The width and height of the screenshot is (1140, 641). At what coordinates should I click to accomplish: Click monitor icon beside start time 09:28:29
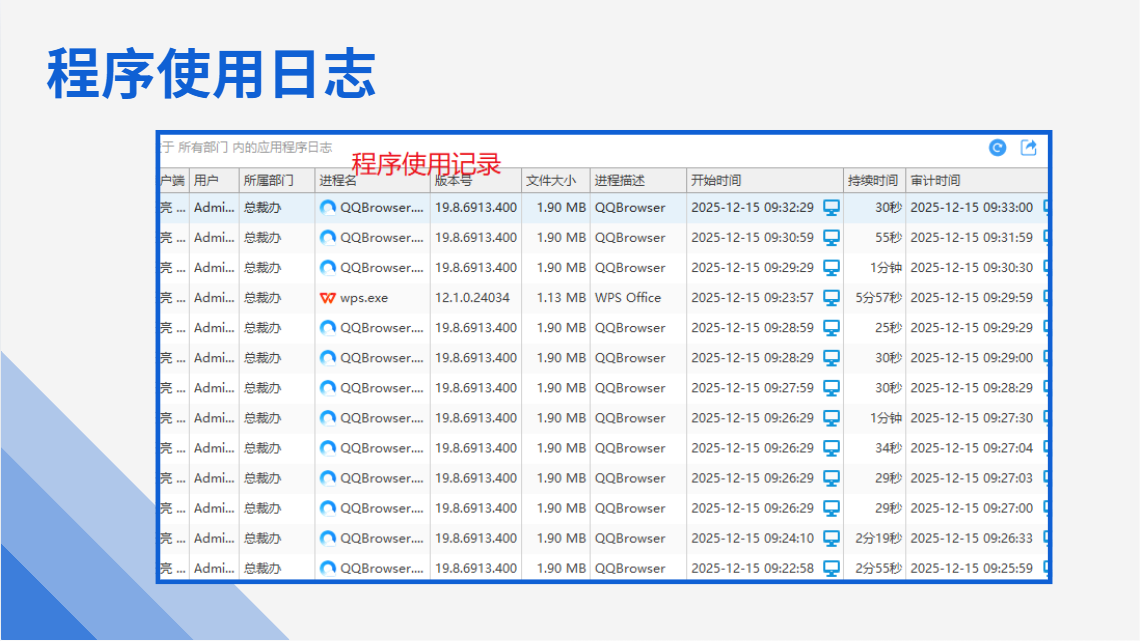tap(831, 358)
